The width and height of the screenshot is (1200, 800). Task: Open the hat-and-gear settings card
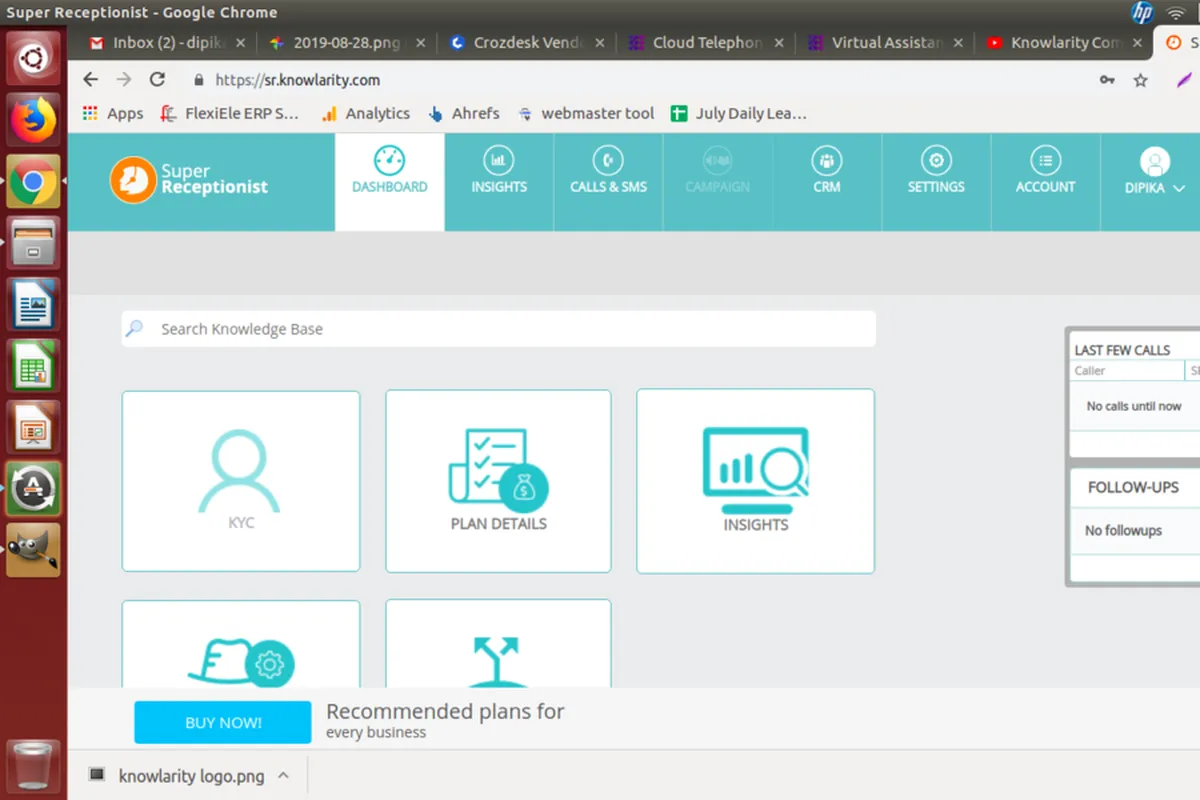[x=241, y=644]
